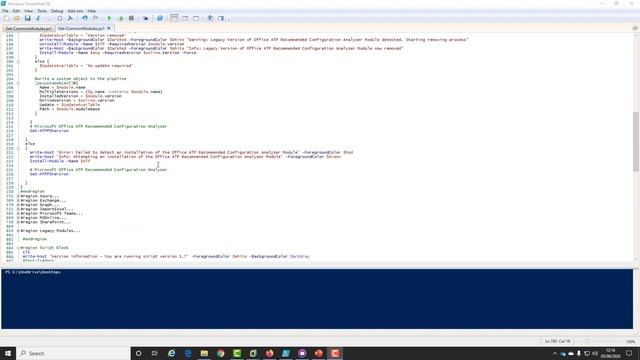Click the Ln 193 Col 16 status text

click(557, 341)
